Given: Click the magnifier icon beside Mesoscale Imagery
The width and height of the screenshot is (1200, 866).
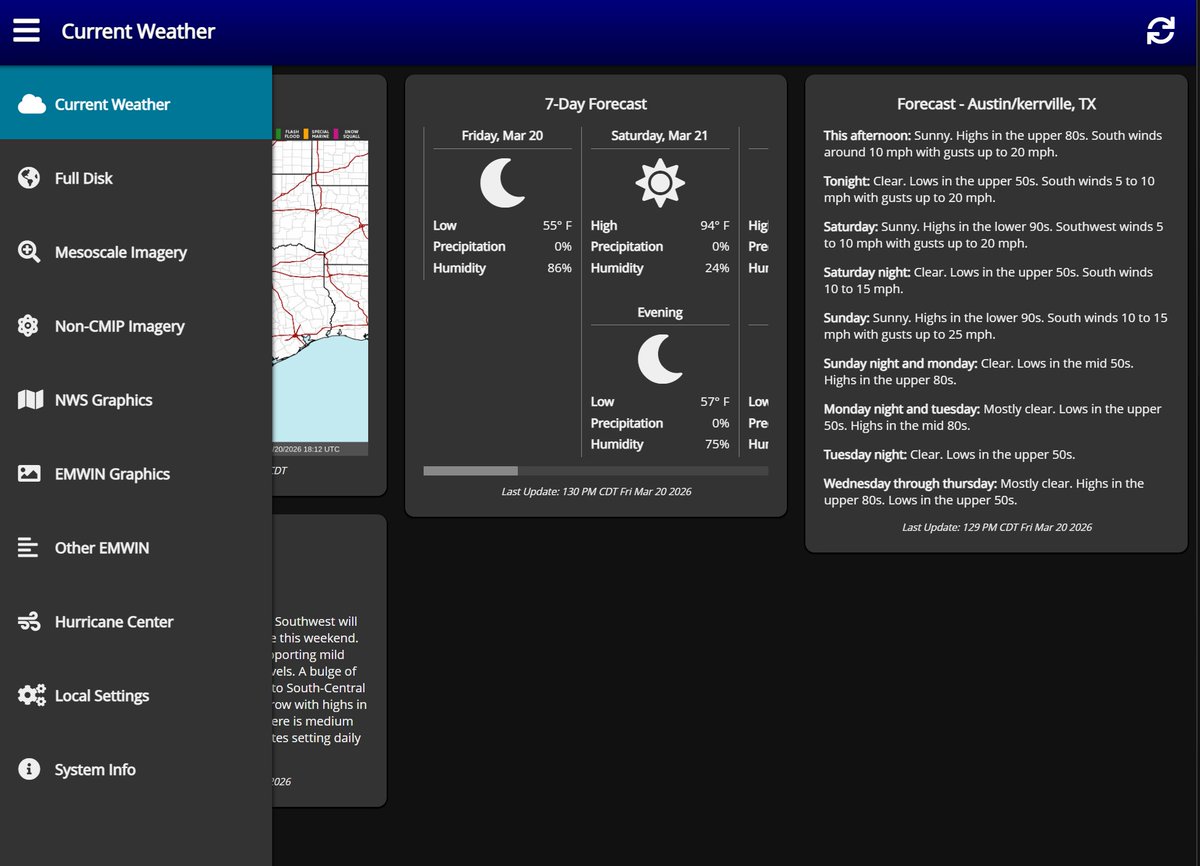Looking at the screenshot, I should [29, 252].
